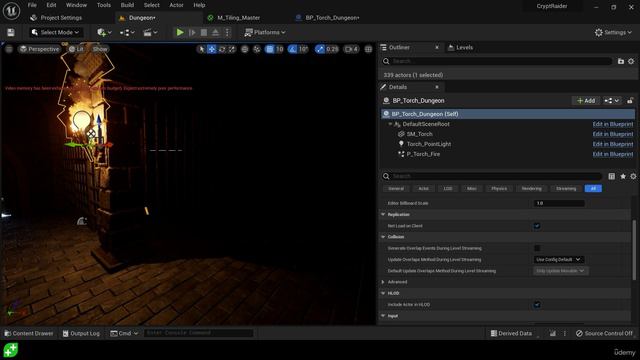Open the viewport Show flags menu
This screenshot has height=360, width=640.
point(100,49)
